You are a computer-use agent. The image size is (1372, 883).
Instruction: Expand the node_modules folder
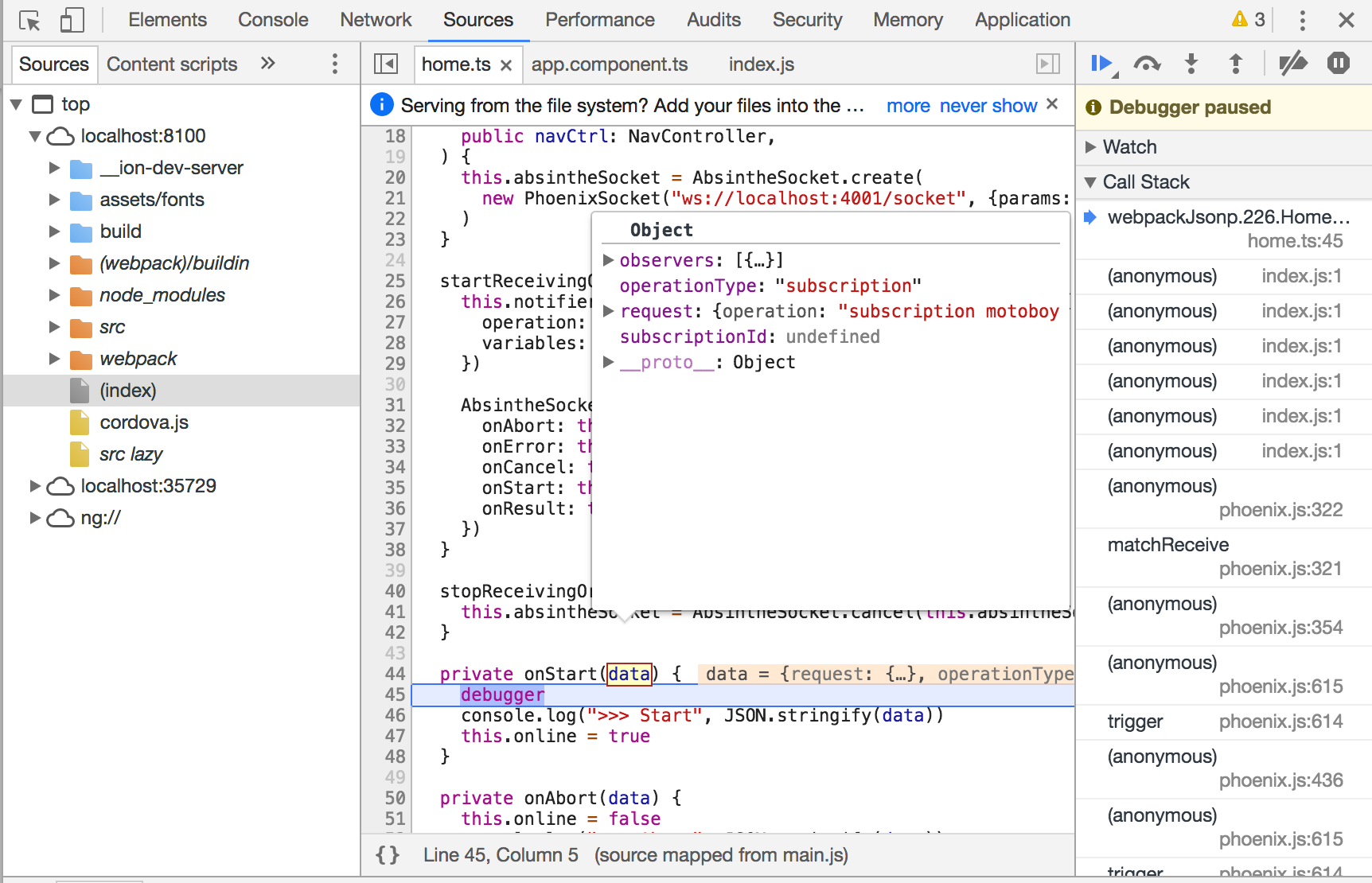click(x=54, y=295)
